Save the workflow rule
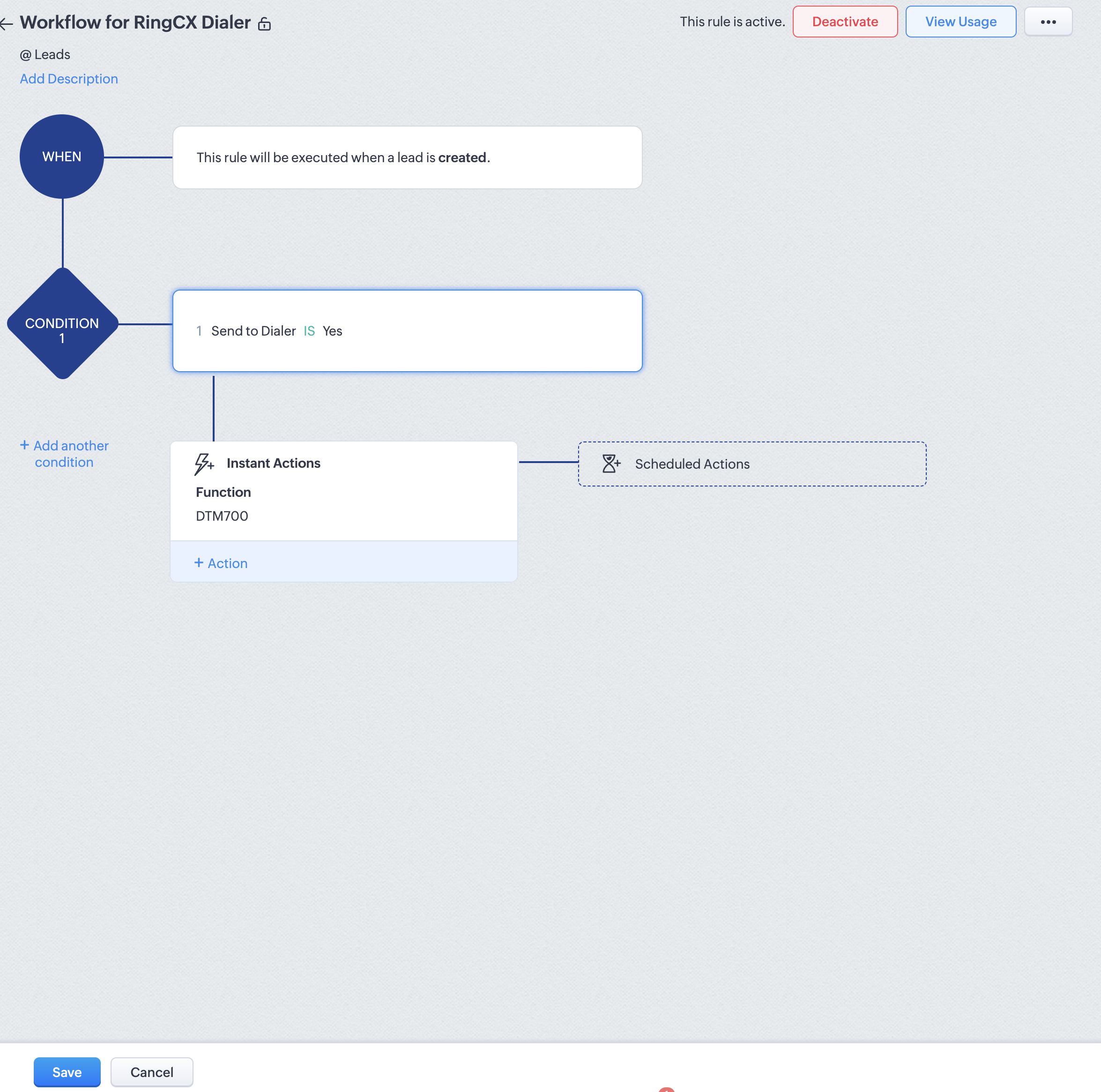The height and width of the screenshot is (1092, 1101). click(x=67, y=1071)
